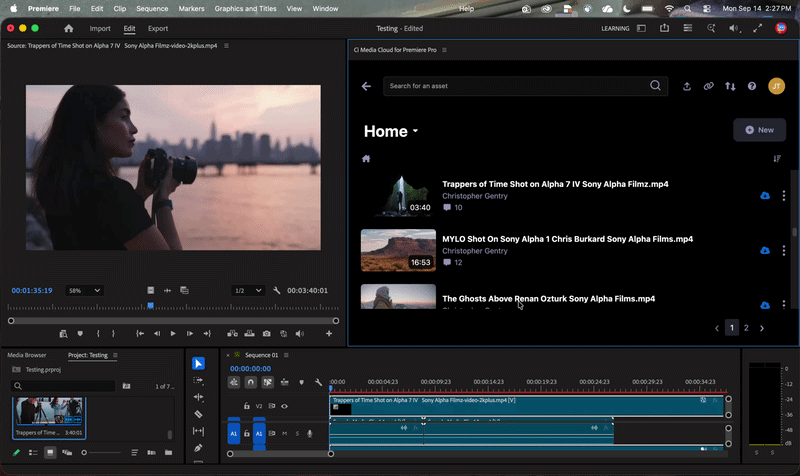Download MYLO Shot asset via cloud icon
Screen dimensions: 800x476
click(765, 250)
